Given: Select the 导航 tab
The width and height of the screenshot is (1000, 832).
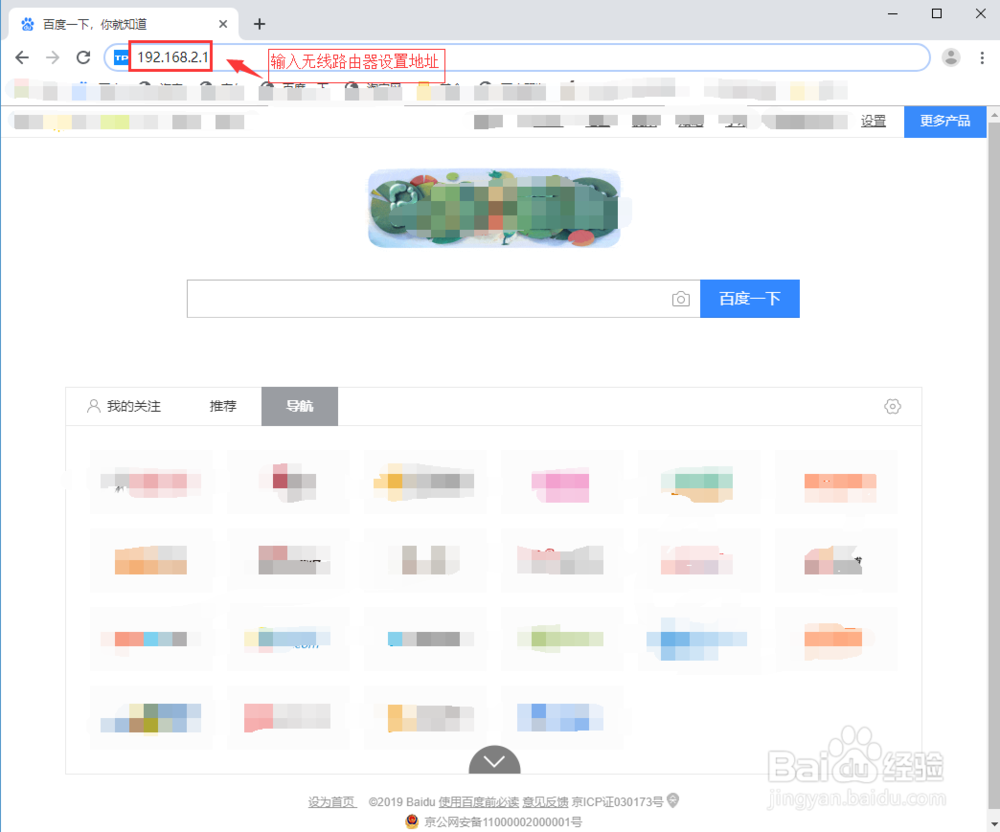Looking at the screenshot, I should coord(300,406).
